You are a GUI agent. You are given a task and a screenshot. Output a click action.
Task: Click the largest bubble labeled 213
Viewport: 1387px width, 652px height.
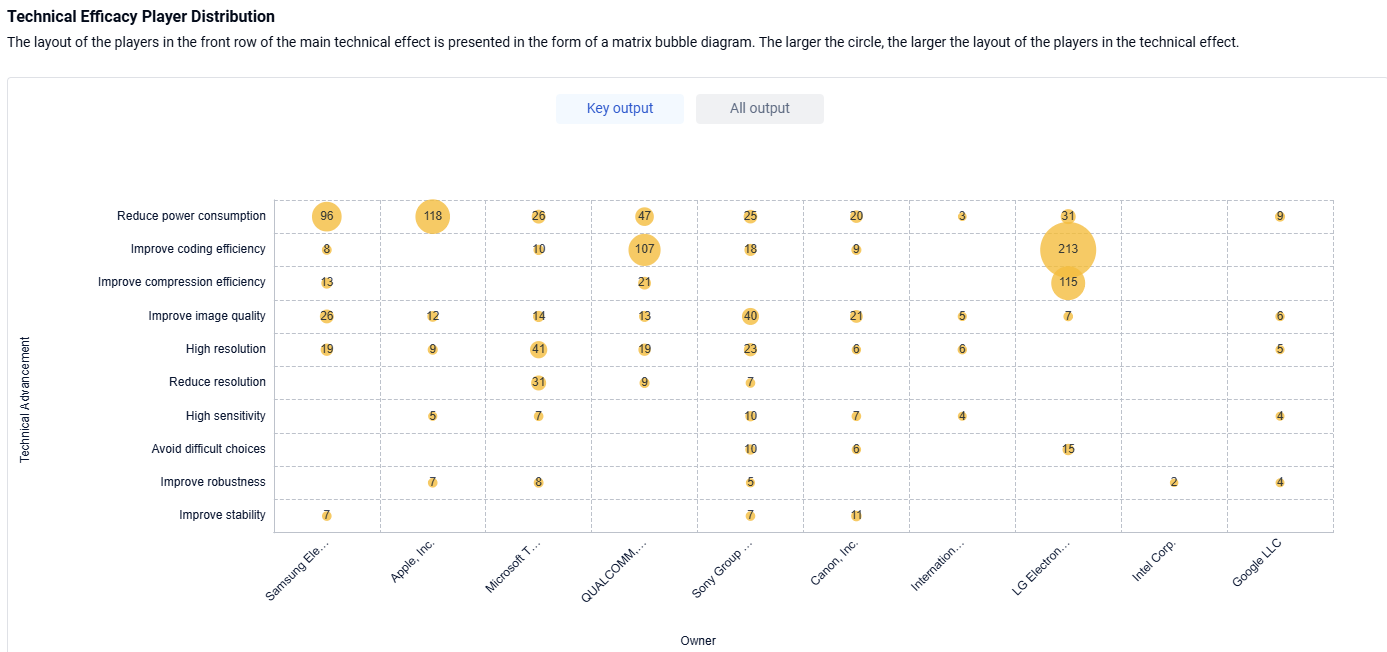tap(1068, 250)
